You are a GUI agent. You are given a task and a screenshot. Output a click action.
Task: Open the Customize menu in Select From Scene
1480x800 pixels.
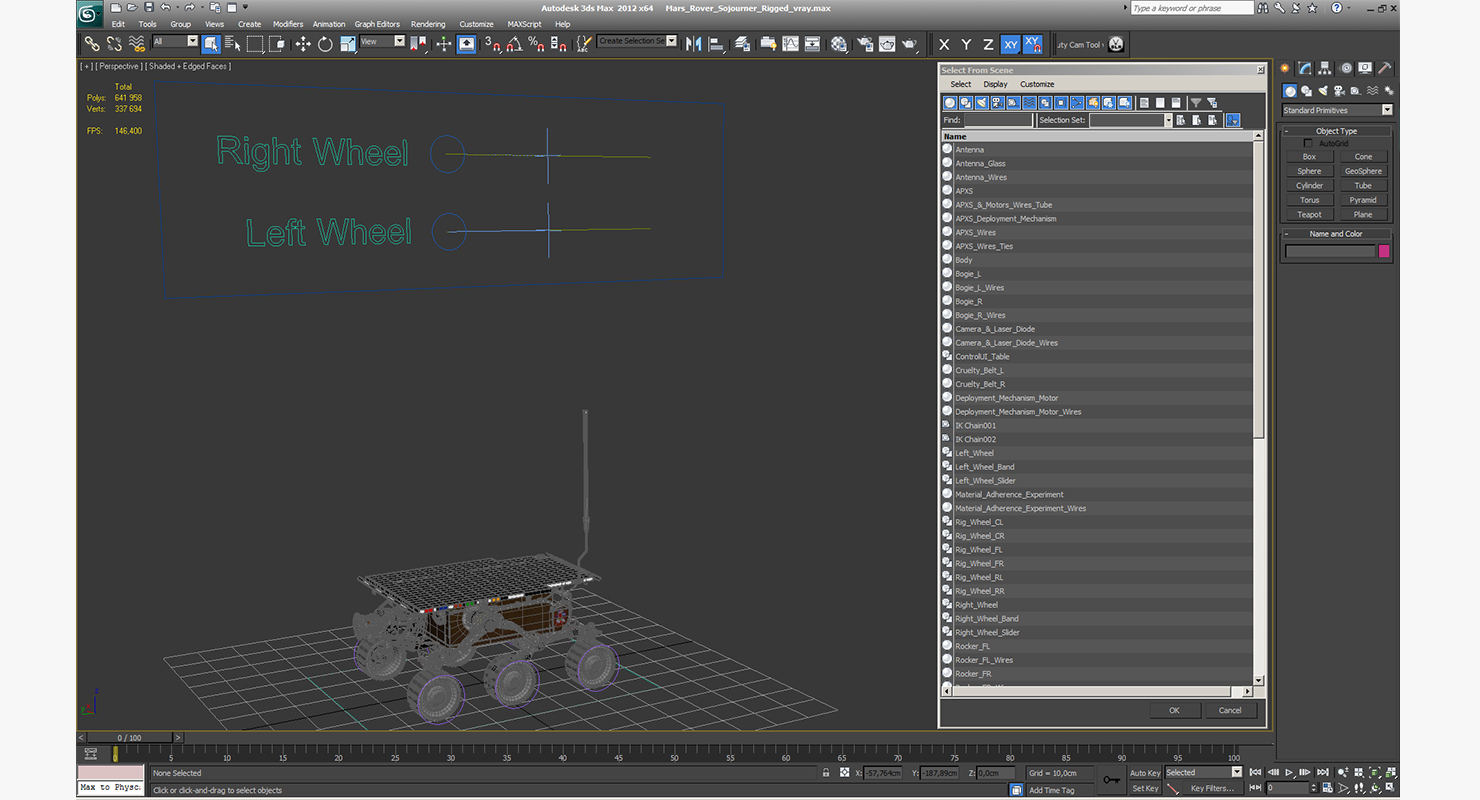click(1037, 84)
